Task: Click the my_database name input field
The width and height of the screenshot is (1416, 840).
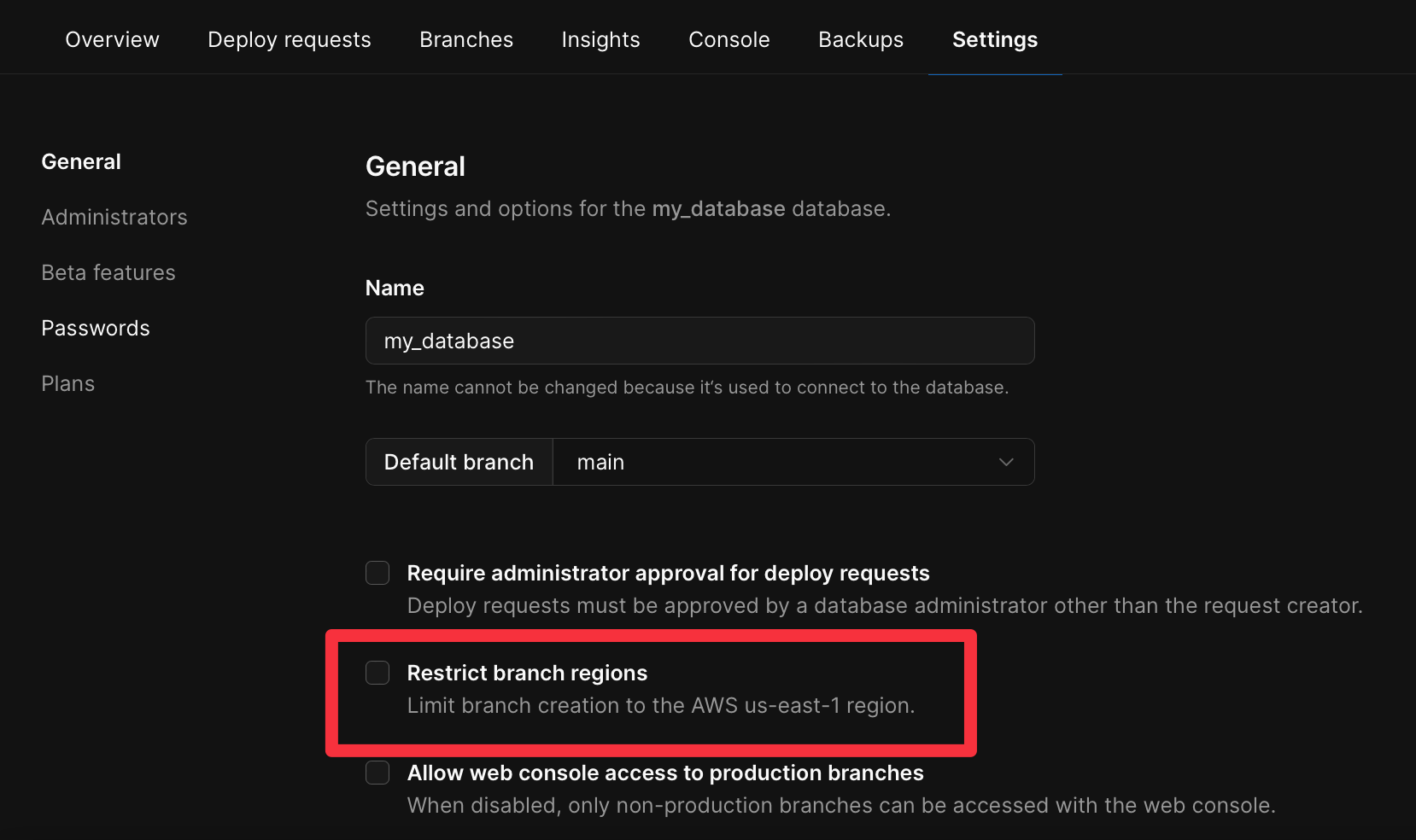Action: click(x=699, y=341)
